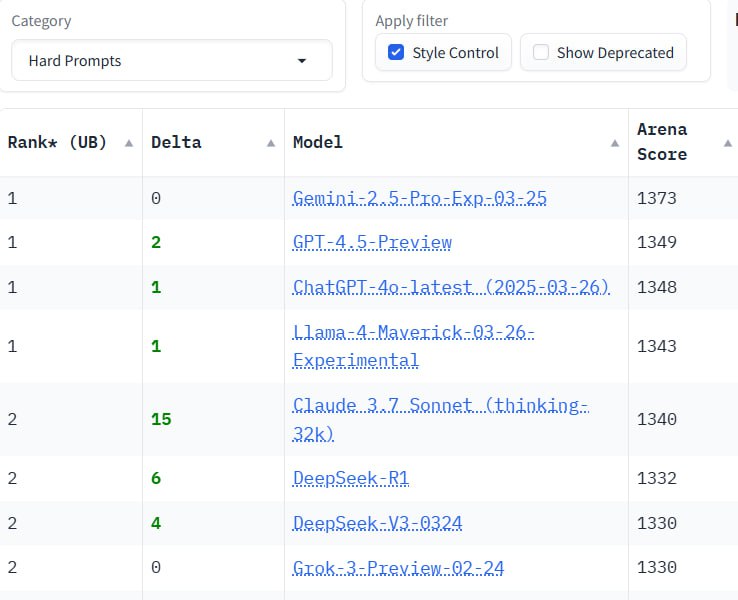738x600 pixels.
Task: Expand category list using the caret arrow
Action: pyautogui.click(x=302, y=61)
